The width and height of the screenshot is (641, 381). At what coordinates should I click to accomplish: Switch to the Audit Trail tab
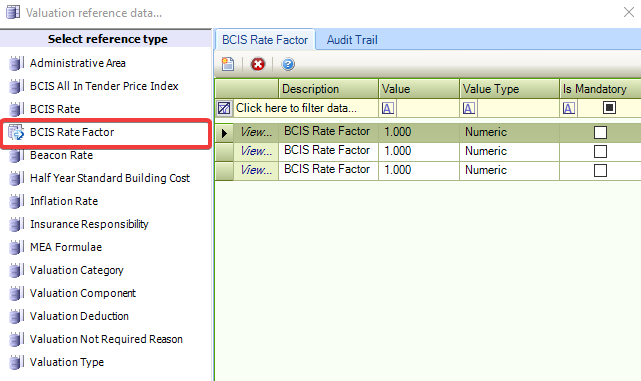click(x=352, y=40)
